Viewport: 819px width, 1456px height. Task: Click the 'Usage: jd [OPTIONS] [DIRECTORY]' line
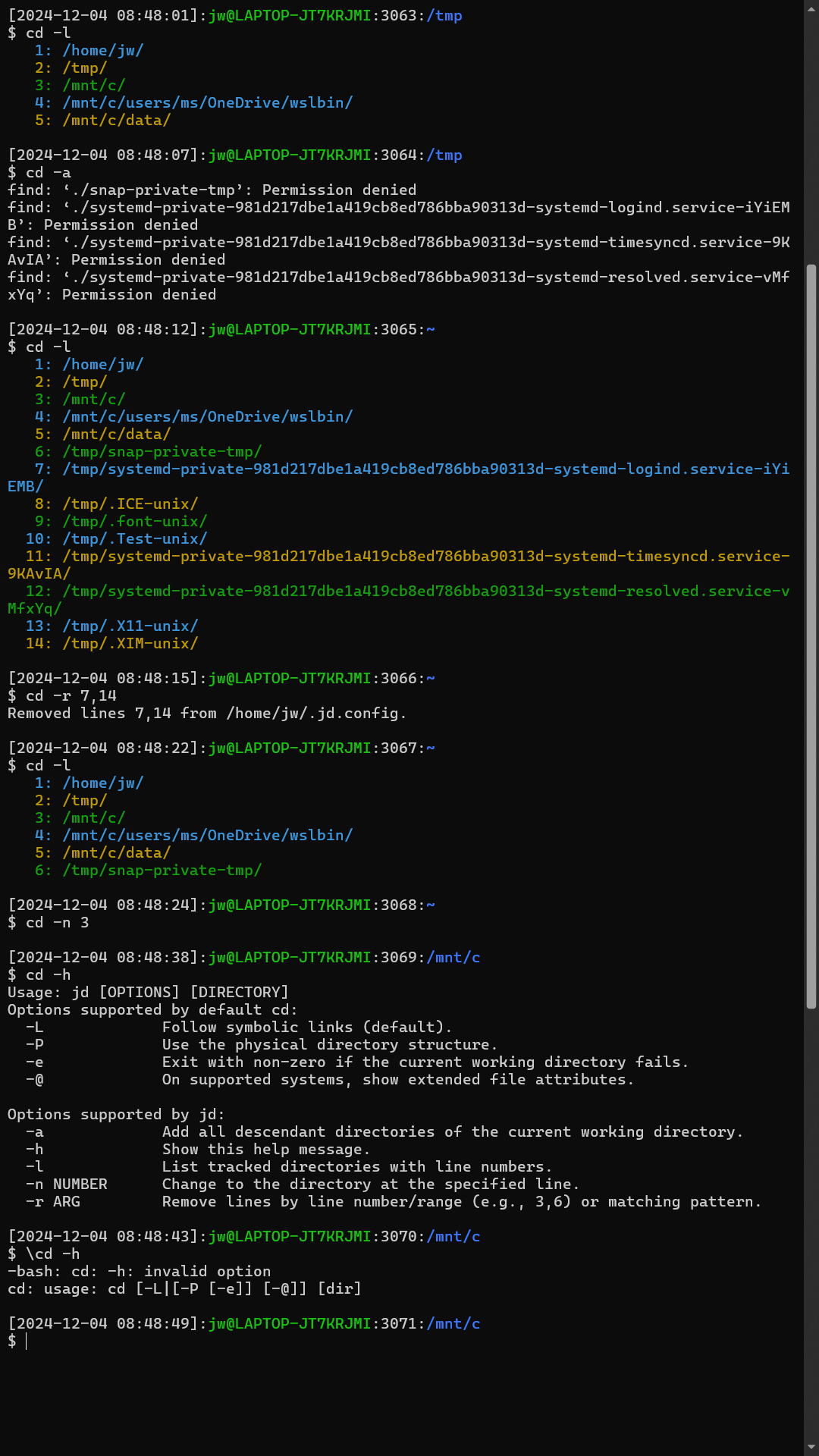pyautogui.click(x=148, y=993)
